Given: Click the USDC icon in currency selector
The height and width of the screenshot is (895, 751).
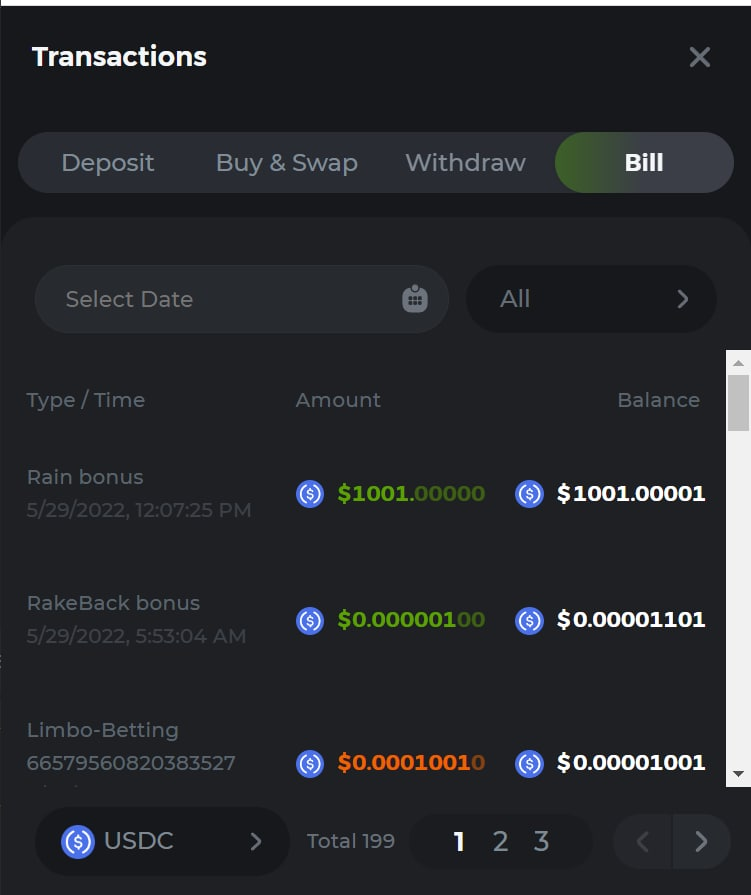Looking at the screenshot, I should [x=78, y=841].
